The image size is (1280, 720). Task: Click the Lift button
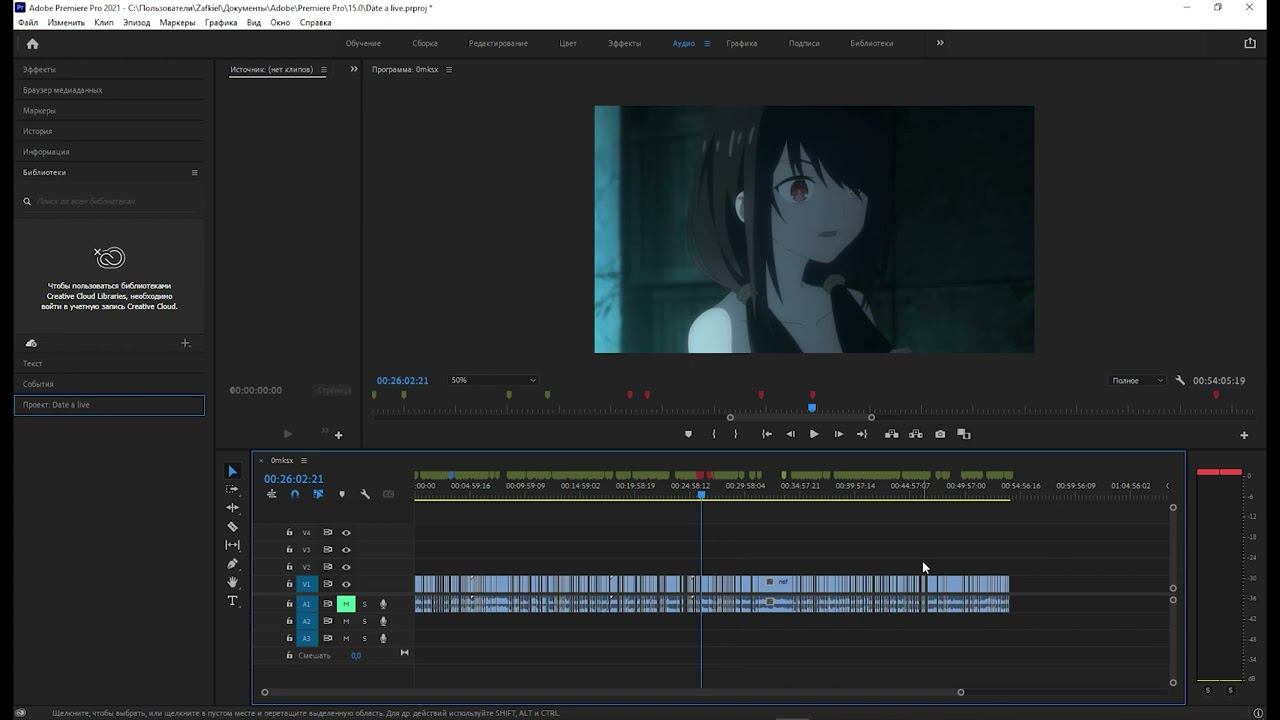[x=891, y=434]
